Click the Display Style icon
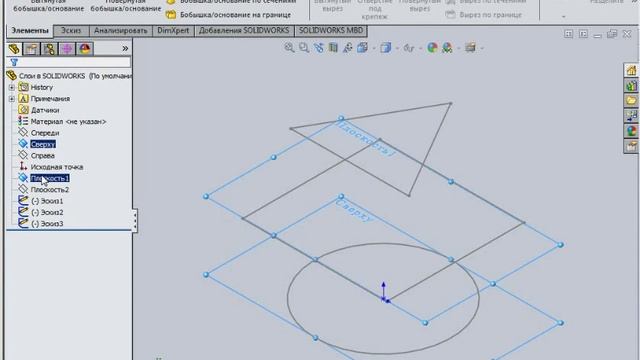Screen dimensions: 640x360 (385, 48)
